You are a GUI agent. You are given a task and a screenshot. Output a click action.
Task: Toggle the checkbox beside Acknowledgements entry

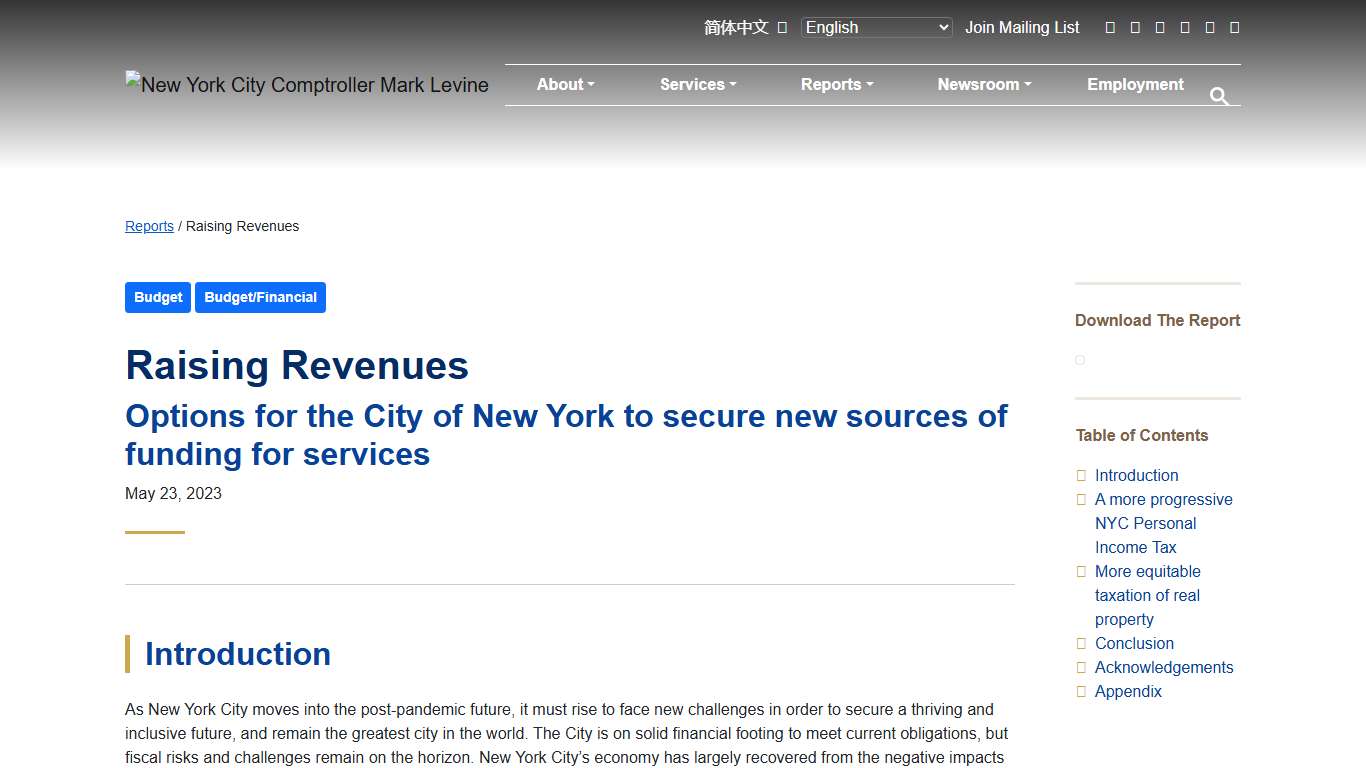[x=1081, y=667]
